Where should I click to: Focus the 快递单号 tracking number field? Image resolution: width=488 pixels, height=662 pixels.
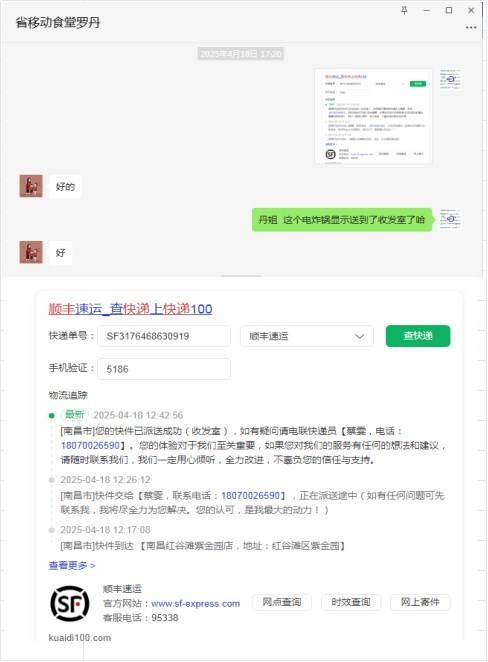[164, 336]
